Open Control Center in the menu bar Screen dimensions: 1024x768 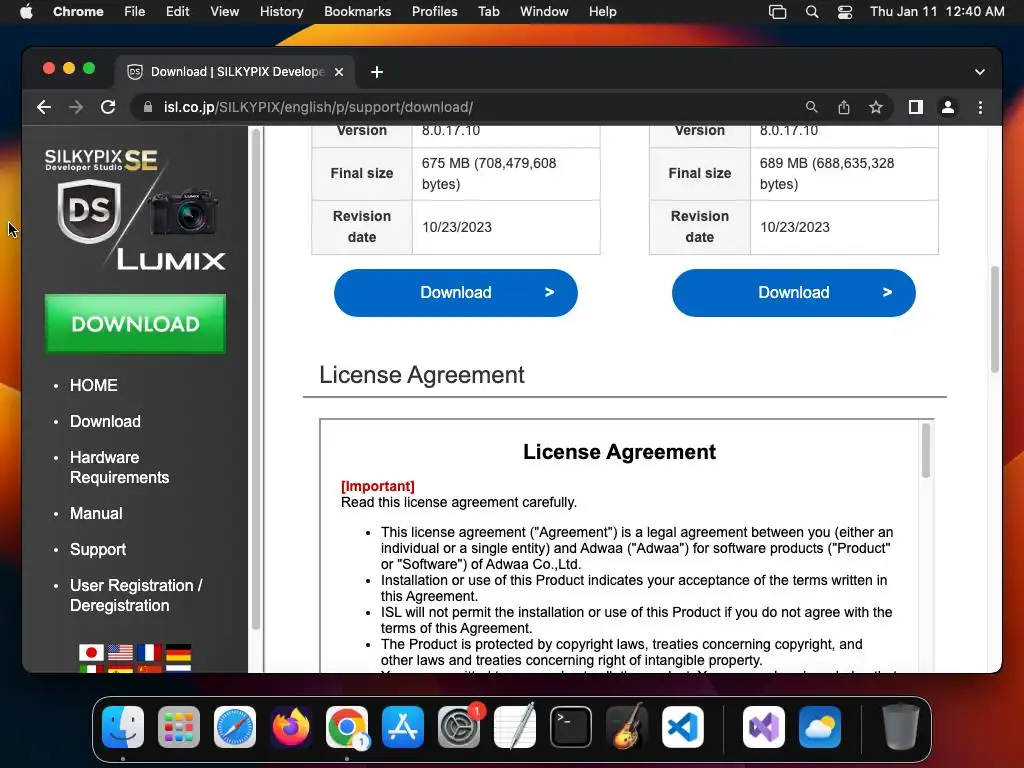(x=844, y=12)
